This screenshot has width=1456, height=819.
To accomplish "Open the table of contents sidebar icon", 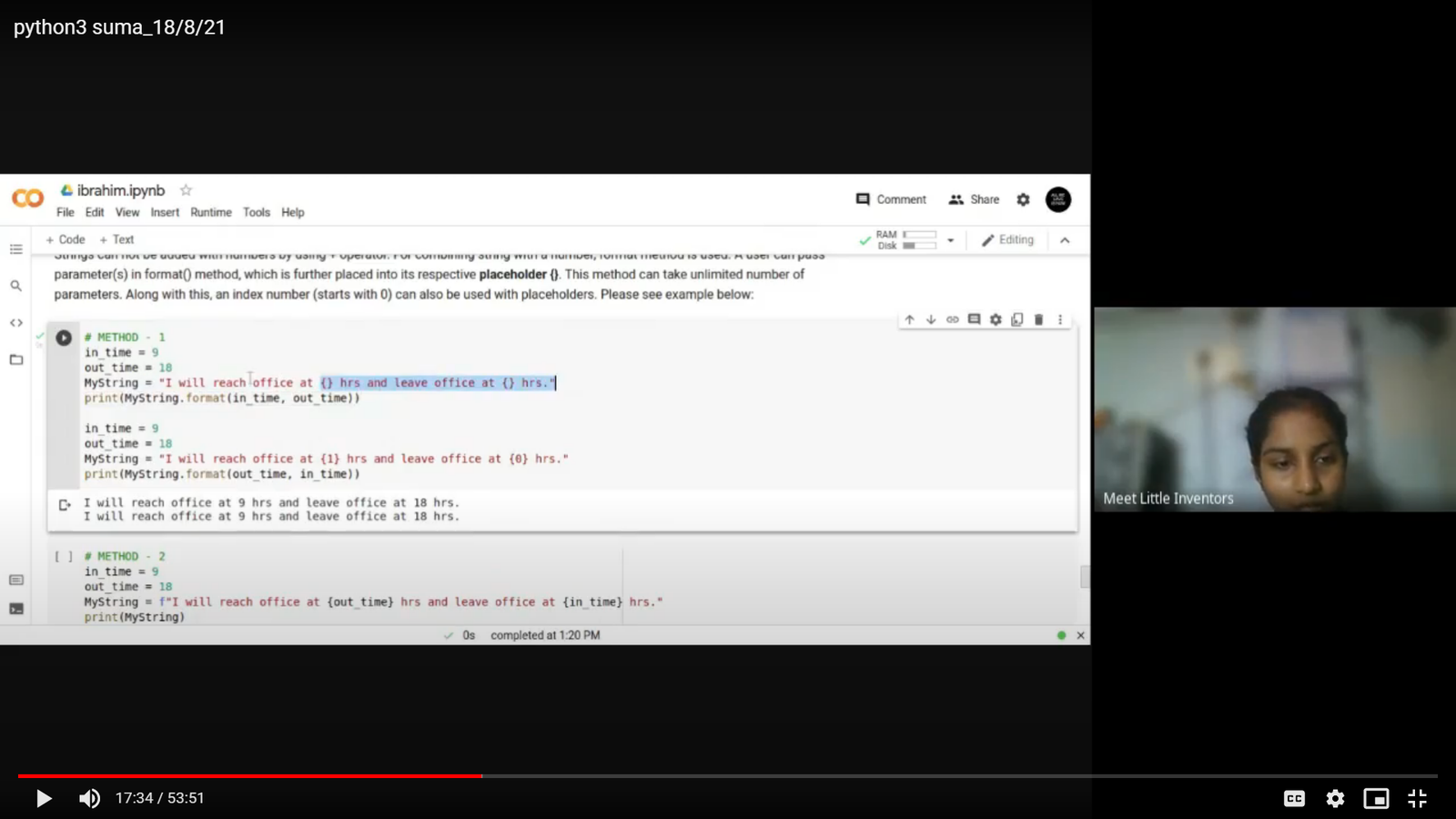I will 15,249.
